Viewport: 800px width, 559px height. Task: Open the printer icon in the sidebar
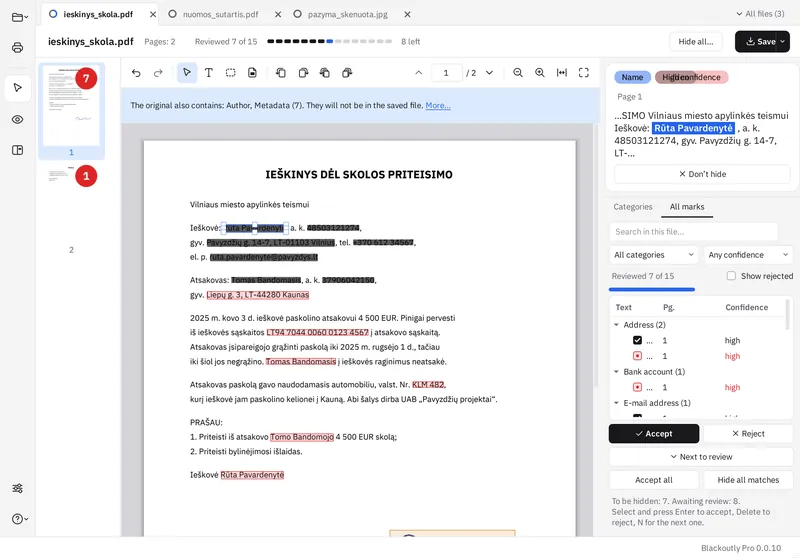(x=17, y=48)
